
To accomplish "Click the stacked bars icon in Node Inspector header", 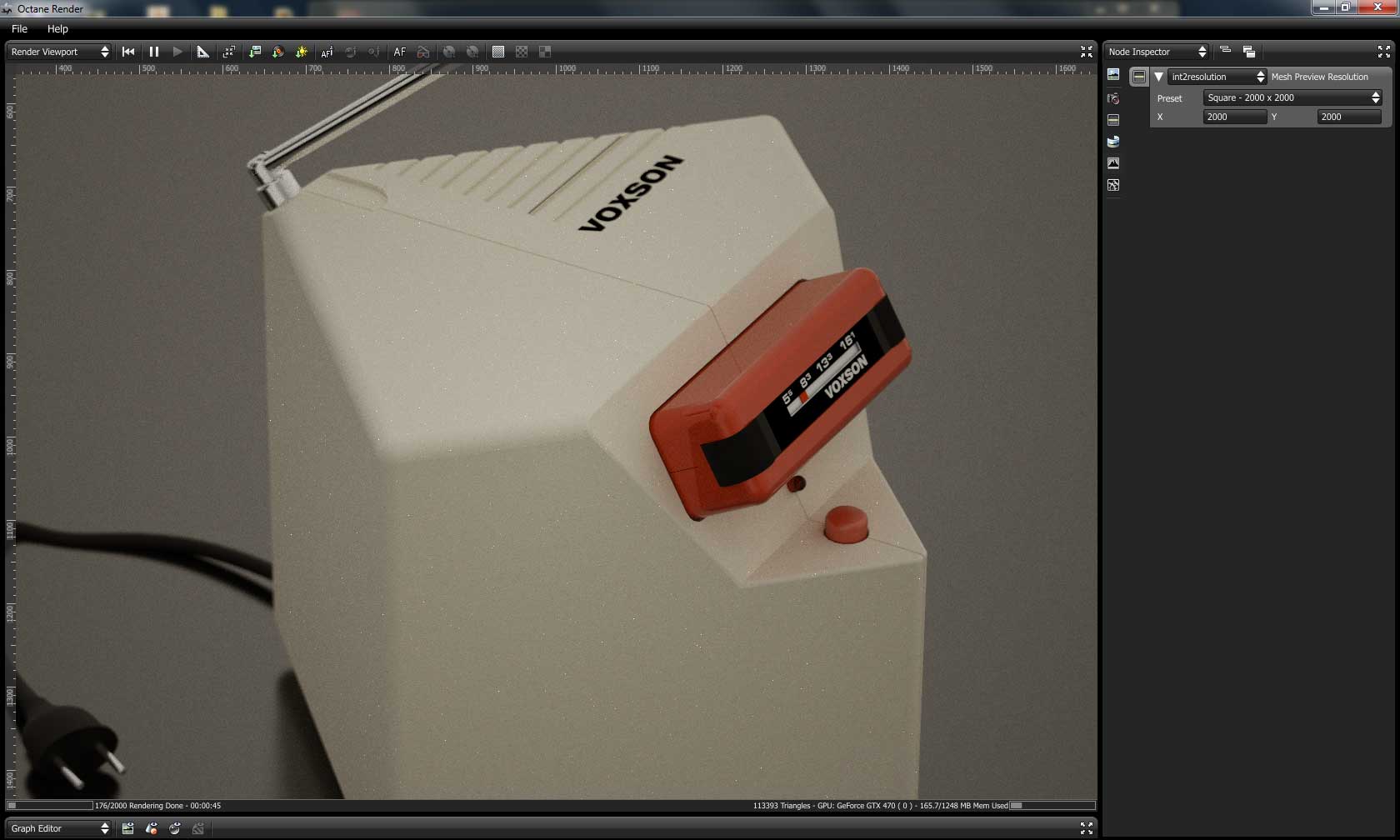I will pyautogui.click(x=1225, y=51).
